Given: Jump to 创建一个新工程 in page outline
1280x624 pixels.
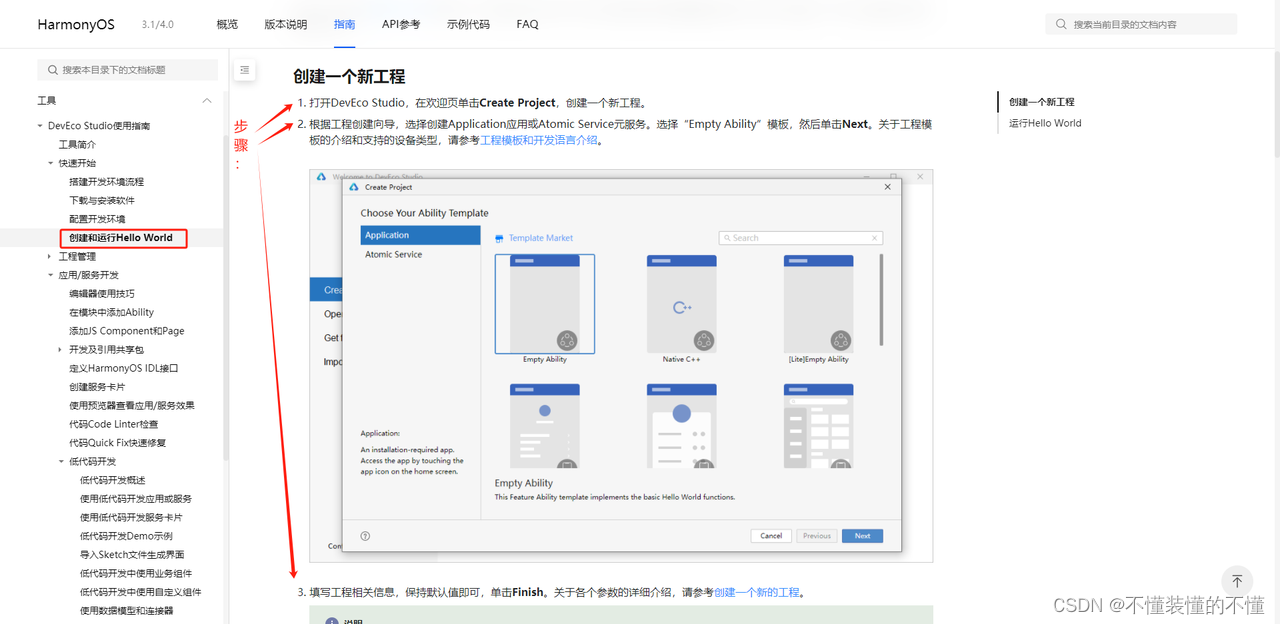Looking at the screenshot, I should (x=1041, y=102).
